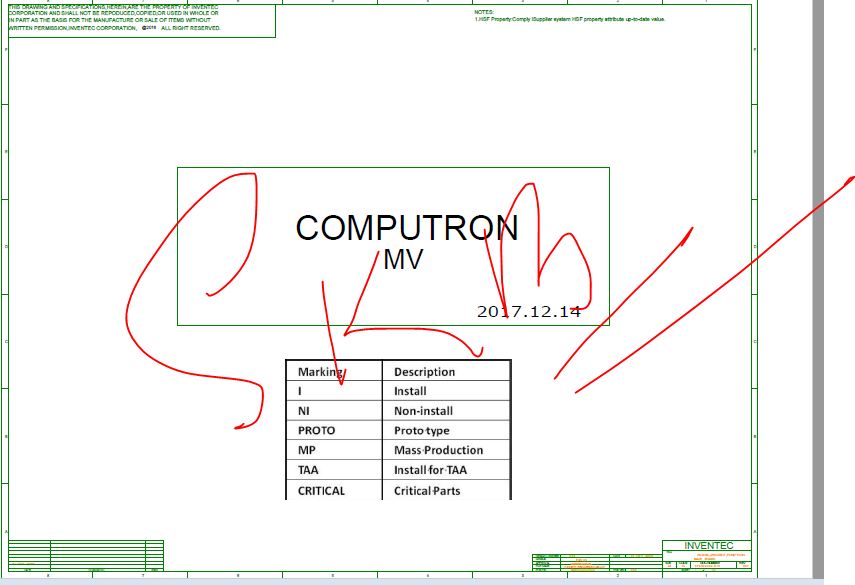Viewport: 855px width, 585px height.
Task: Click the Marking column header
Action: (x=334, y=371)
